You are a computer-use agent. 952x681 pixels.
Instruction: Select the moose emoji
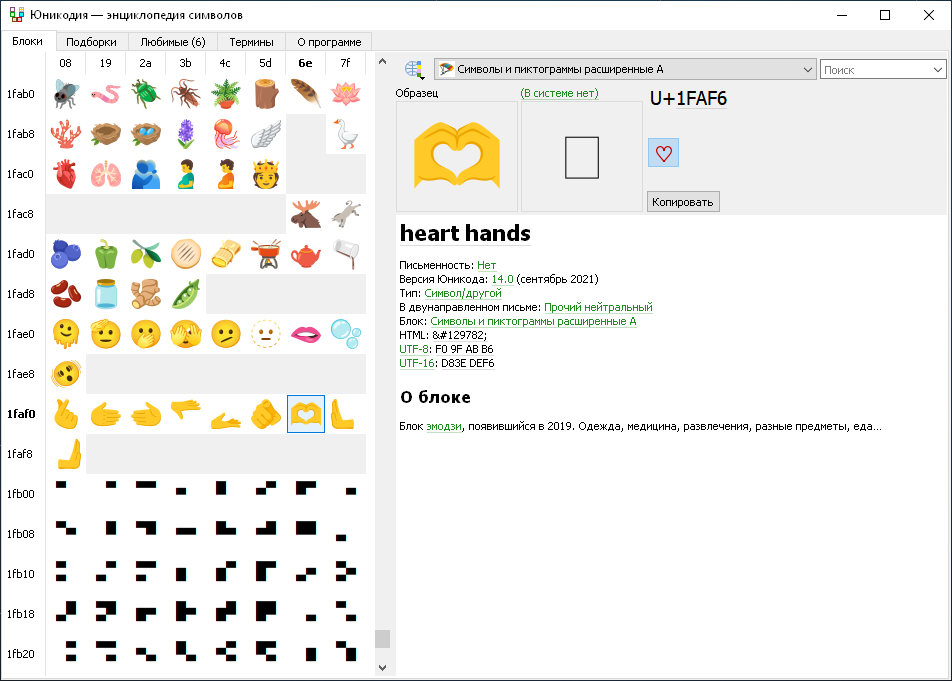coord(306,214)
